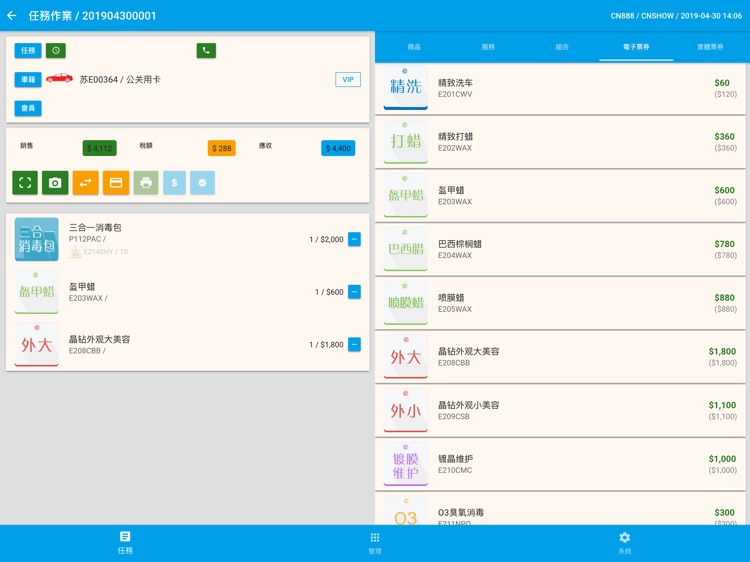Click the printer icon button
750x562 pixels.
pyautogui.click(x=146, y=182)
